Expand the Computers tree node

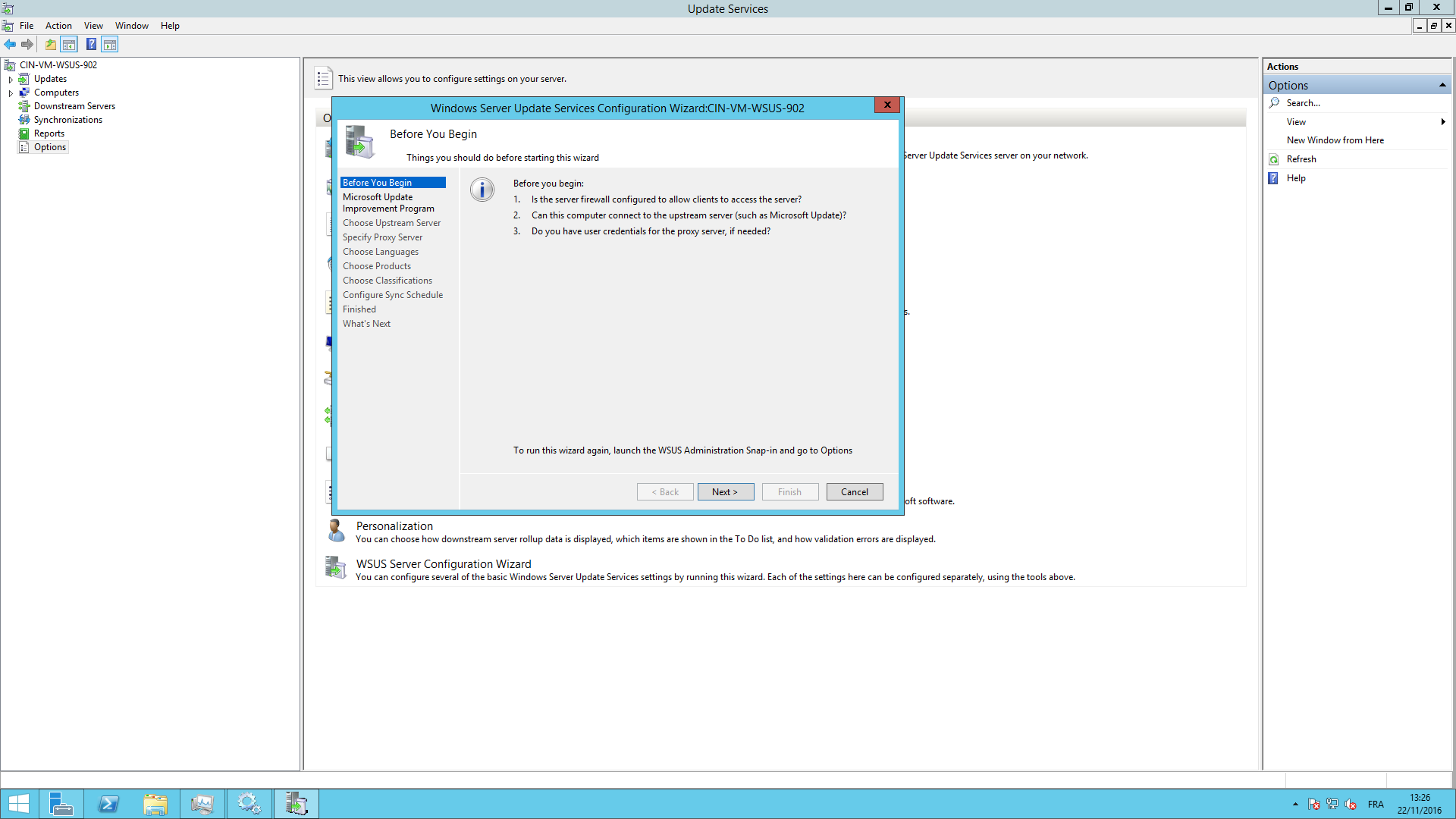pyautogui.click(x=11, y=93)
